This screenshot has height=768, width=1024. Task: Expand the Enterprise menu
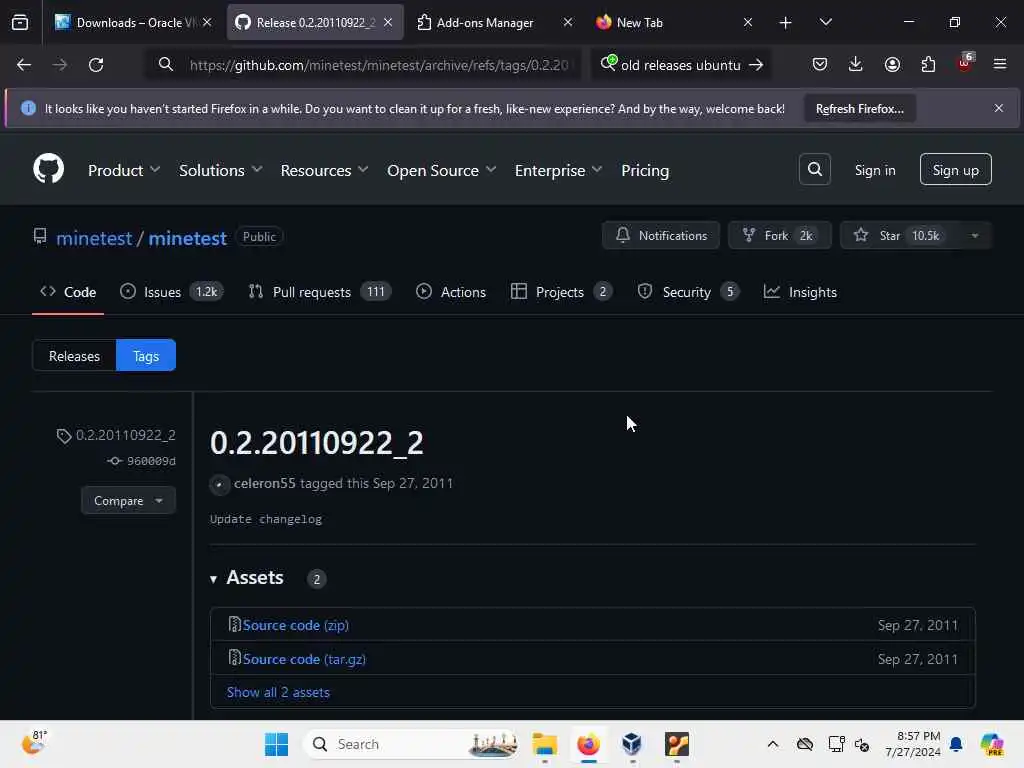point(558,170)
